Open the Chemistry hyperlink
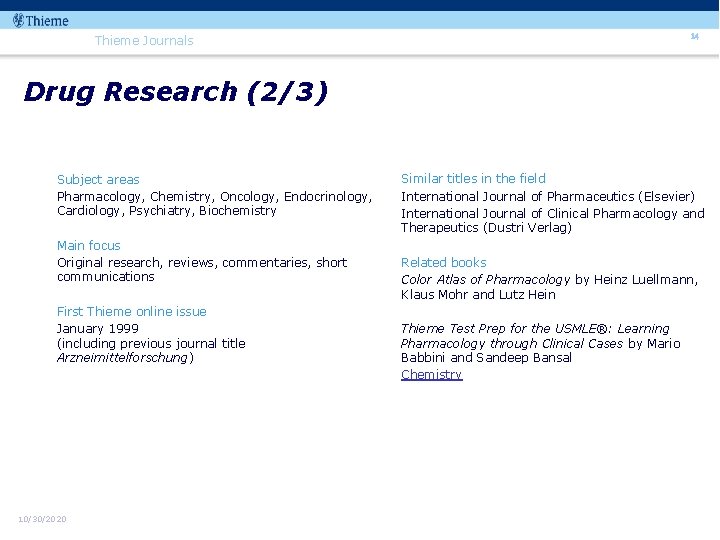 tap(432, 375)
